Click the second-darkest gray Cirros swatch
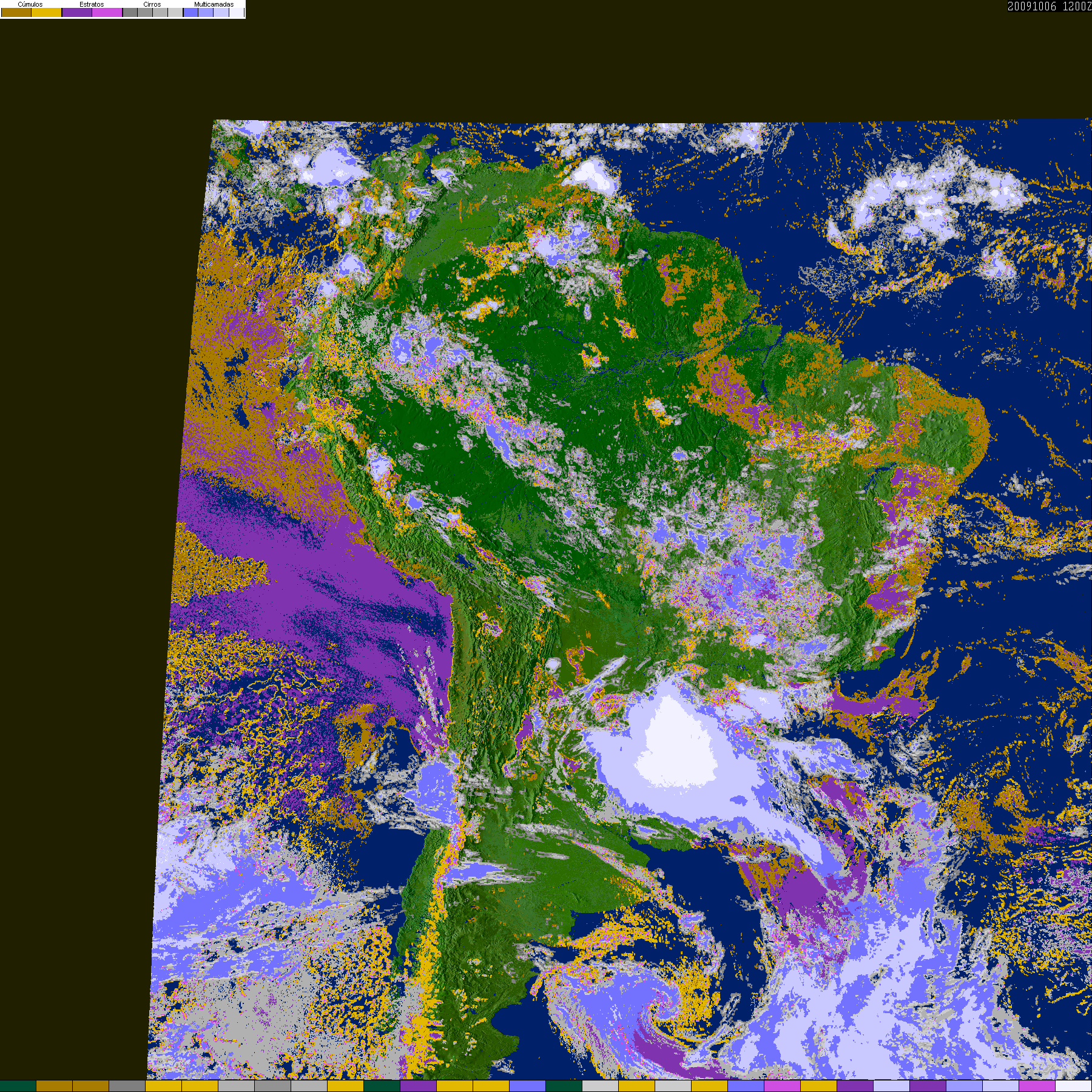Image resolution: width=1092 pixels, height=1092 pixels. [145, 12]
